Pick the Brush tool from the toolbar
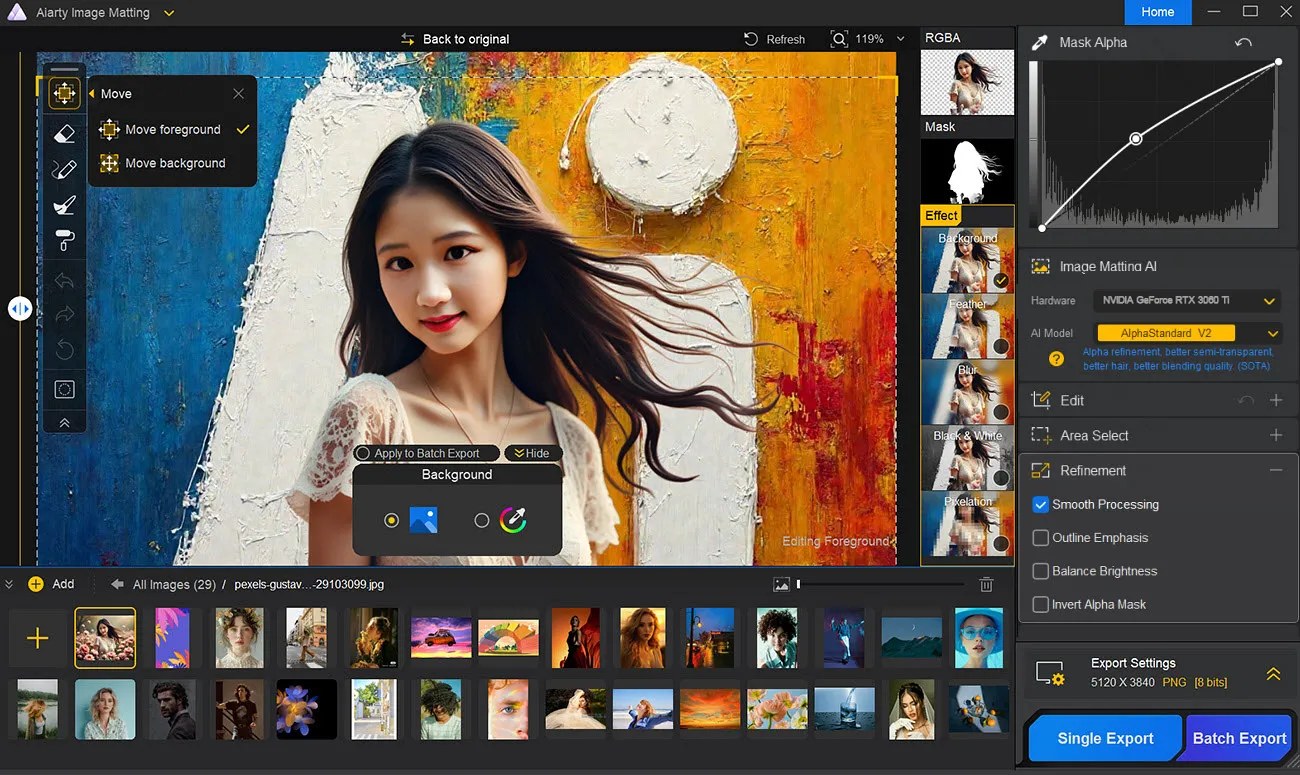This screenshot has width=1300, height=775. [64, 204]
